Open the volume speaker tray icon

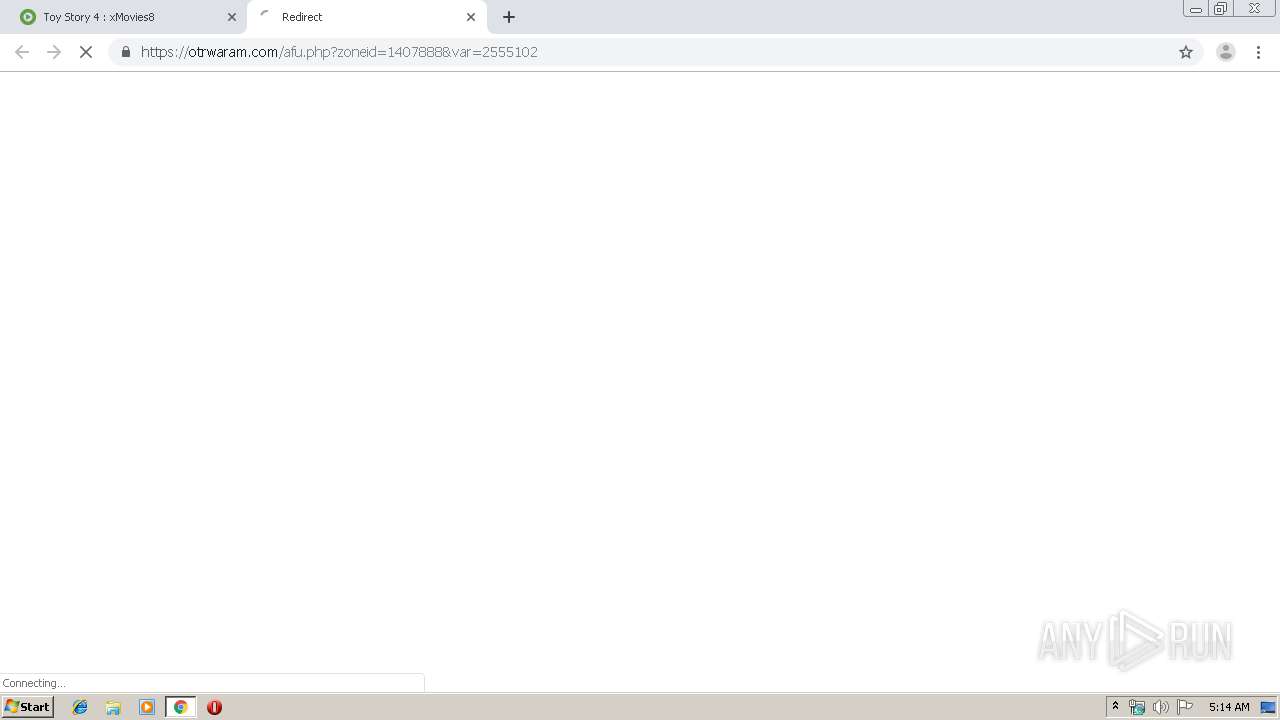tap(1161, 707)
